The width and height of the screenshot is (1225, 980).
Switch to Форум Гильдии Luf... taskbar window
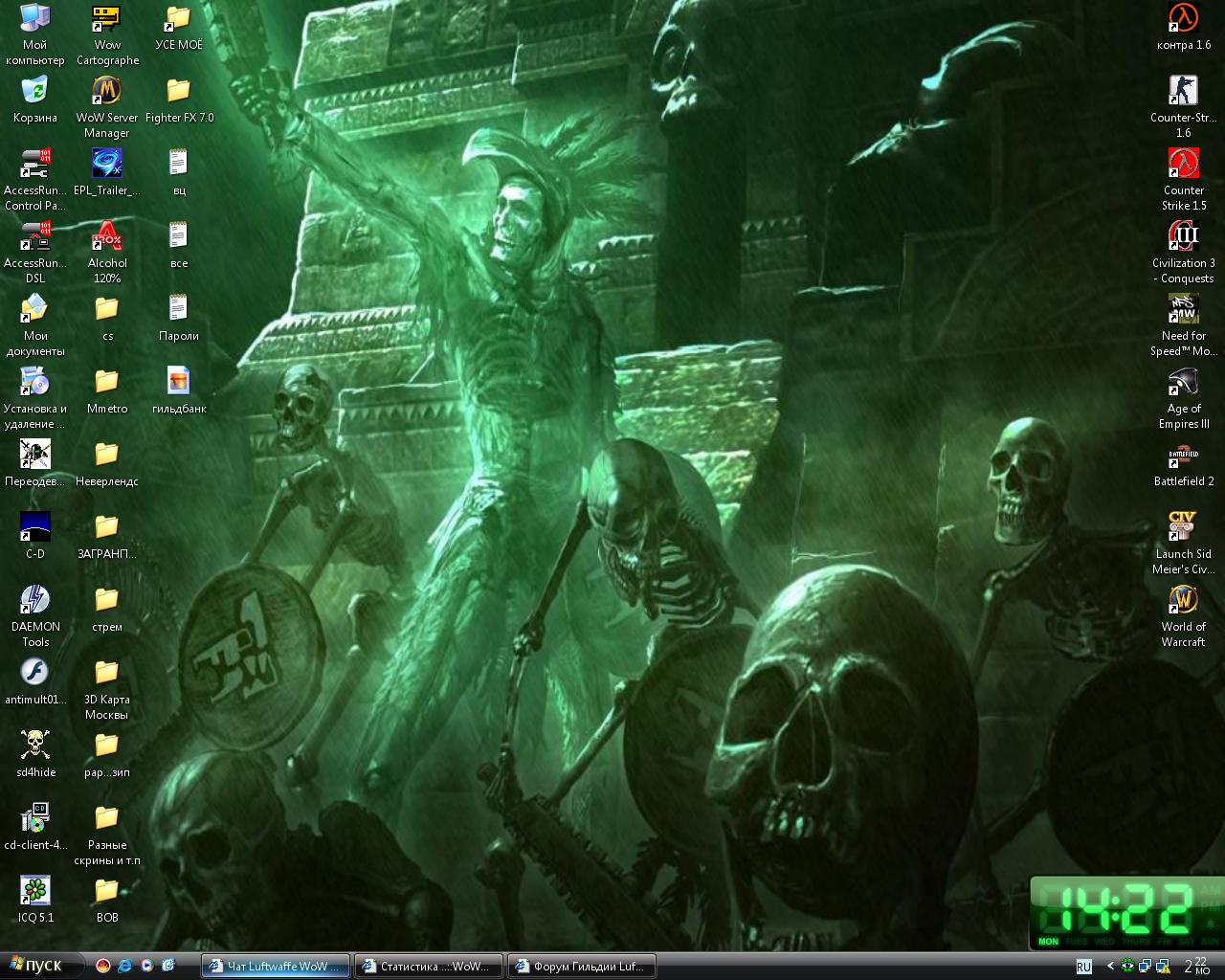(x=582, y=967)
